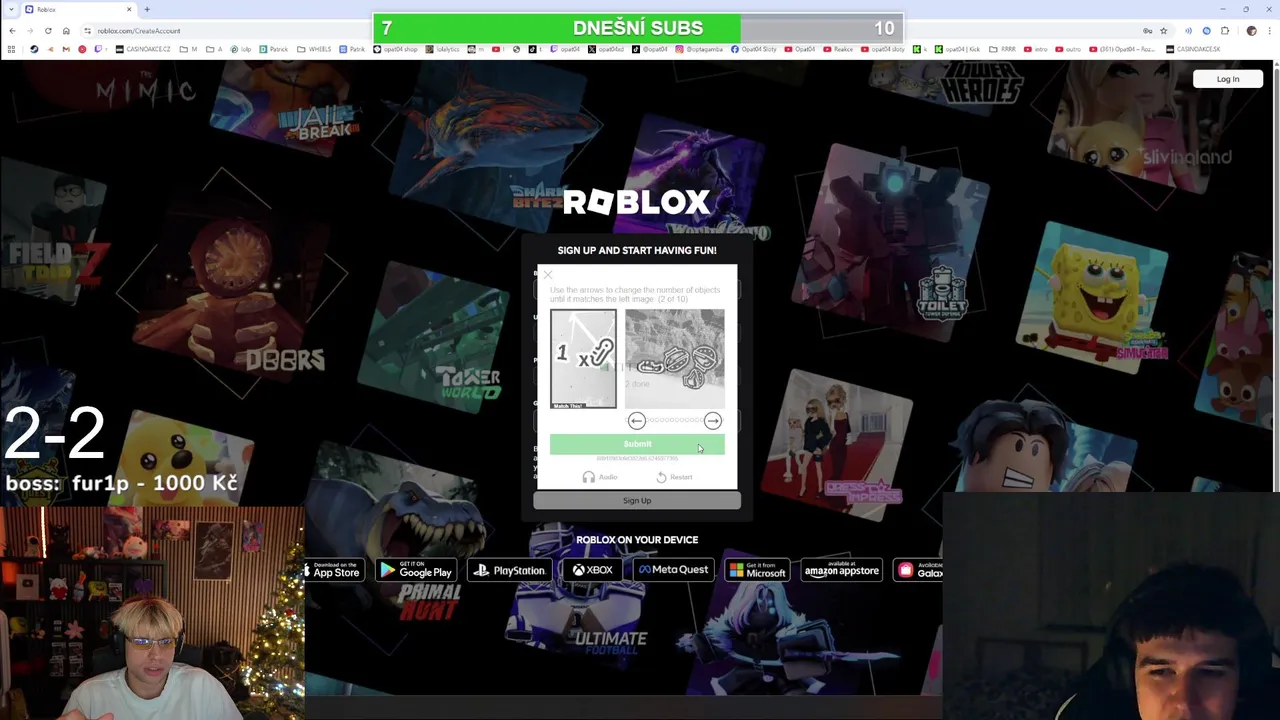Open the WHEELS bookmarks folder
The height and width of the screenshot is (720, 1280).
click(x=314, y=49)
